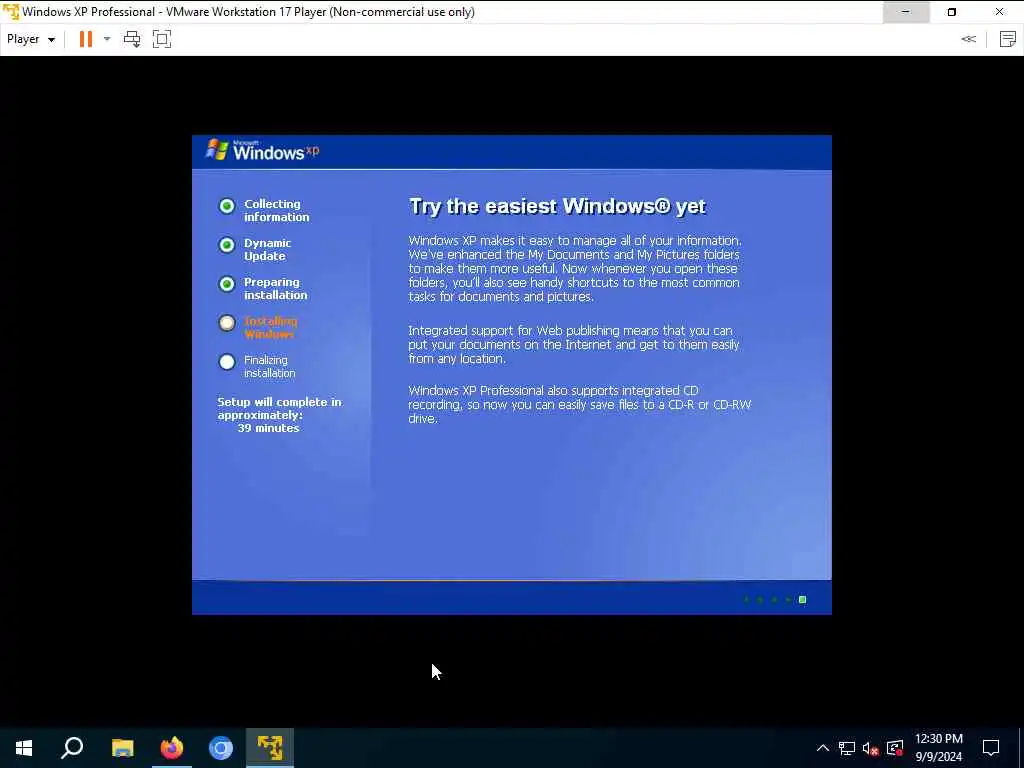Open the Action Center notifications
The width and height of the screenshot is (1024, 768).
coord(991,748)
